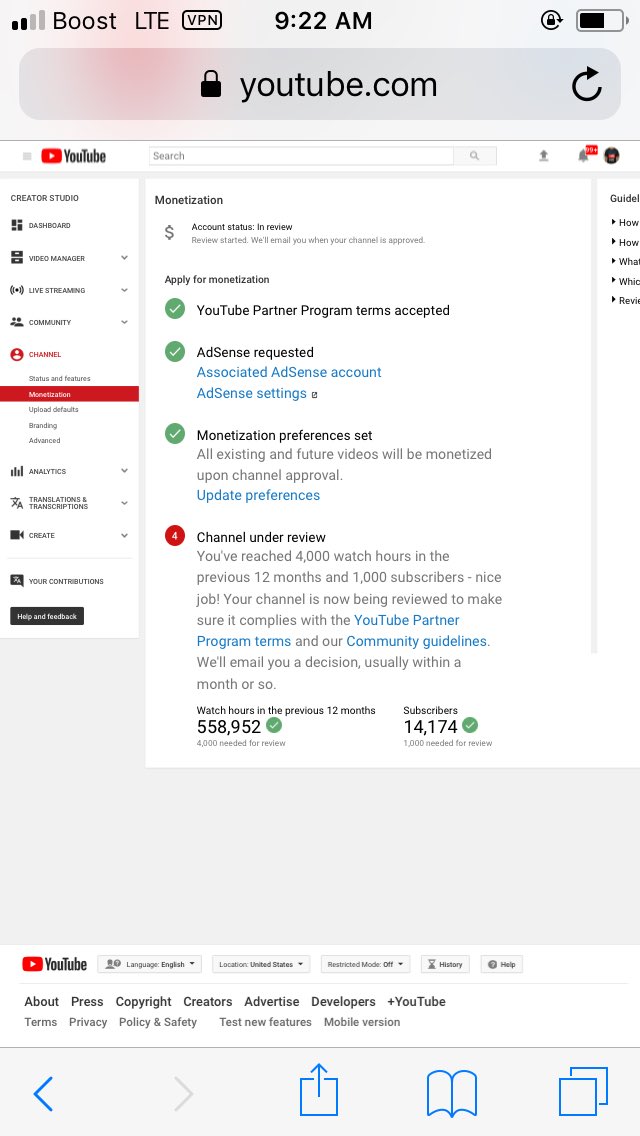640x1136 pixels.
Task: Open the Advertise footer link
Action: (x=272, y=1001)
